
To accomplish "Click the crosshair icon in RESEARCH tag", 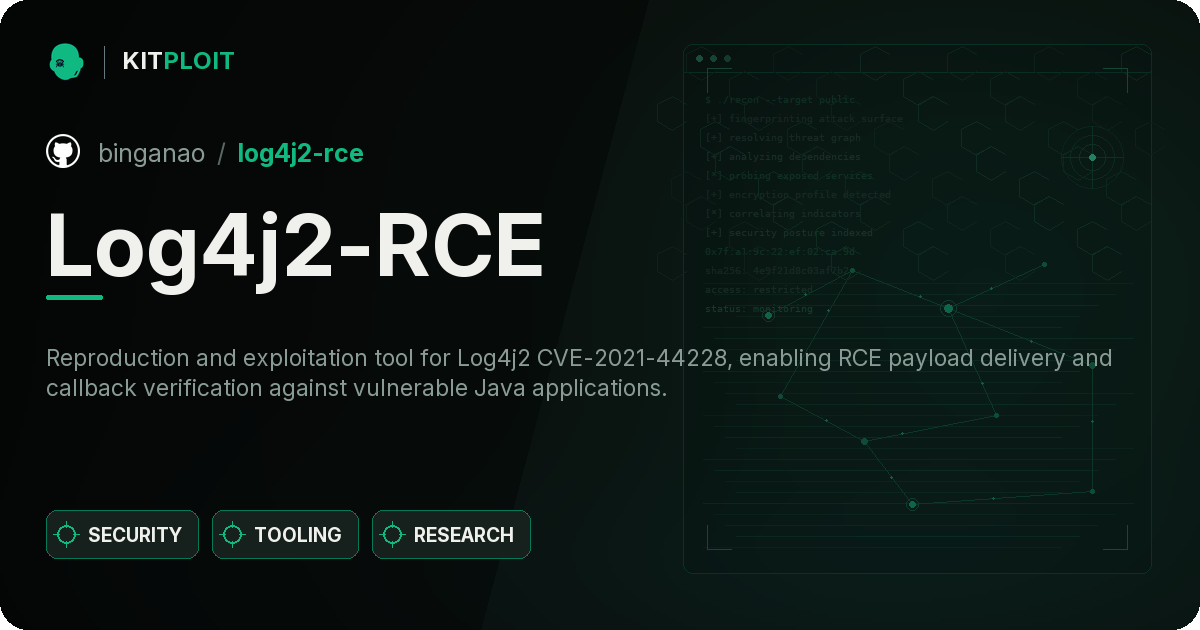I will [393, 535].
